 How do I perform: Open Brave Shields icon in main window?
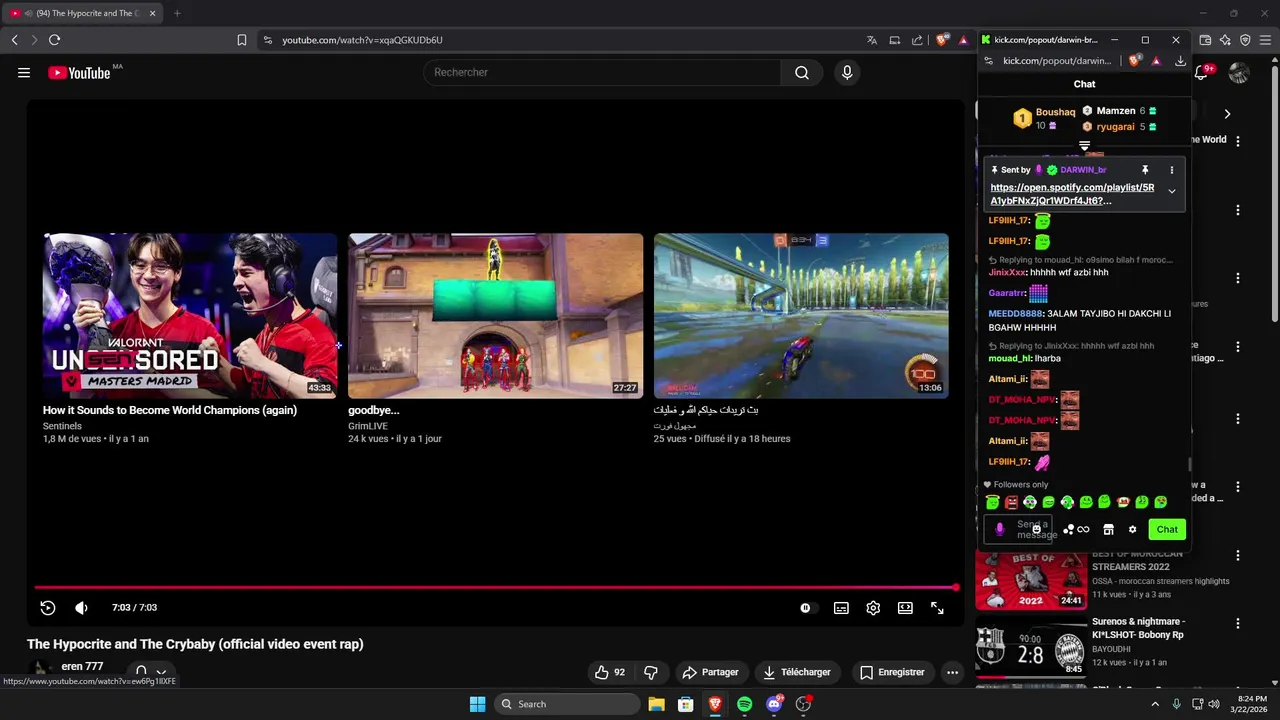point(942,40)
